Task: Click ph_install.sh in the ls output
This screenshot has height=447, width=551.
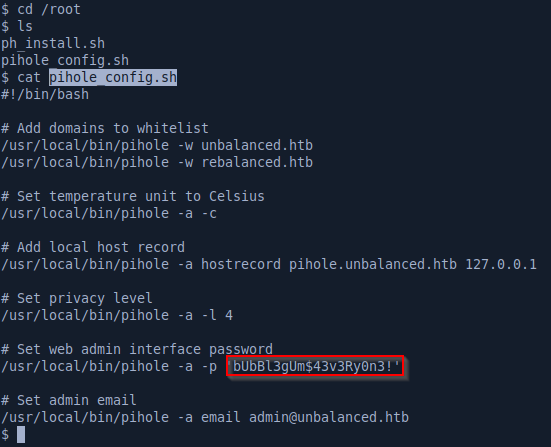Action: click(53, 44)
